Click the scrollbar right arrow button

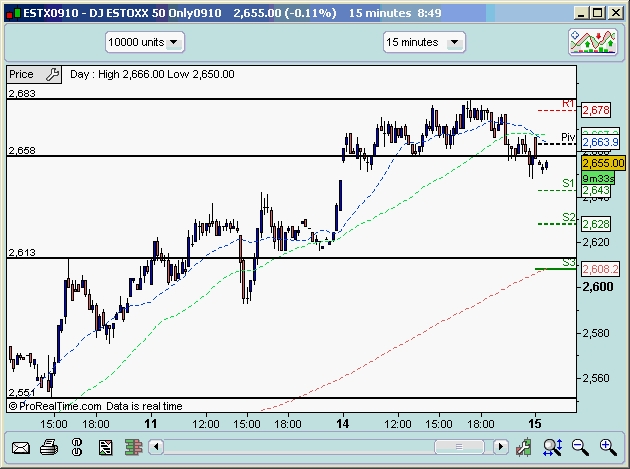pyautogui.click(x=501, y=446)
